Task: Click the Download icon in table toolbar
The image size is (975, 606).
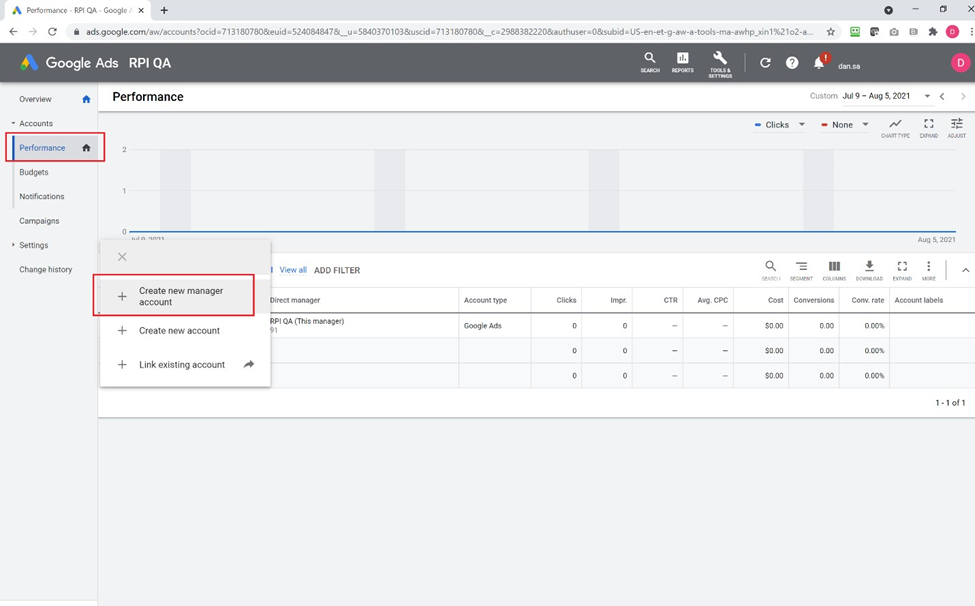Action: (869, 270)
